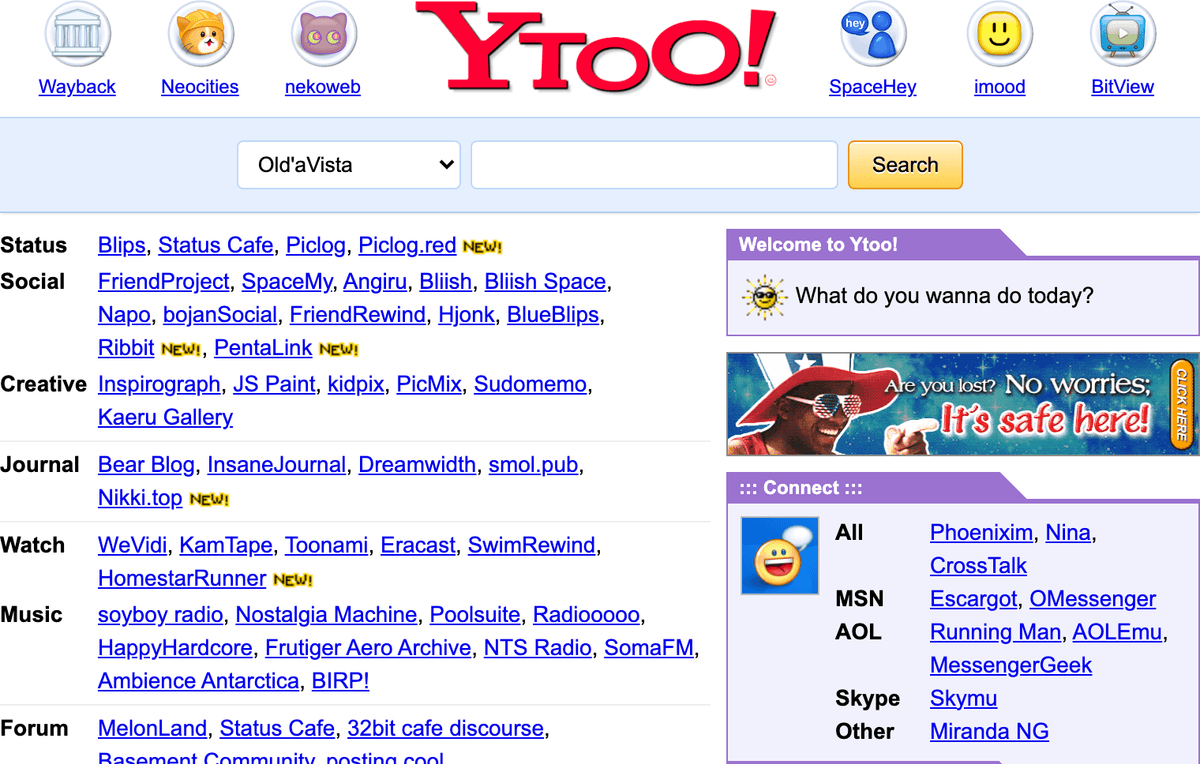
Task: Open the Toonami link
Action: pos(326,546)
